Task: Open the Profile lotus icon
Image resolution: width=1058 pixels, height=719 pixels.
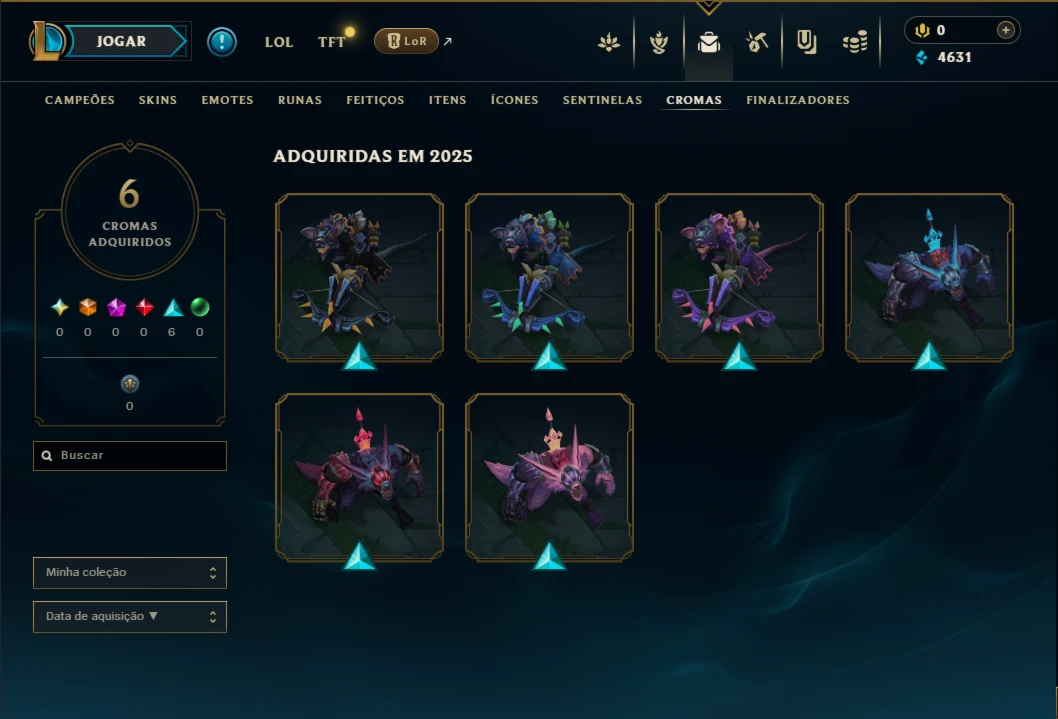Action: click(x=609, y=42)
